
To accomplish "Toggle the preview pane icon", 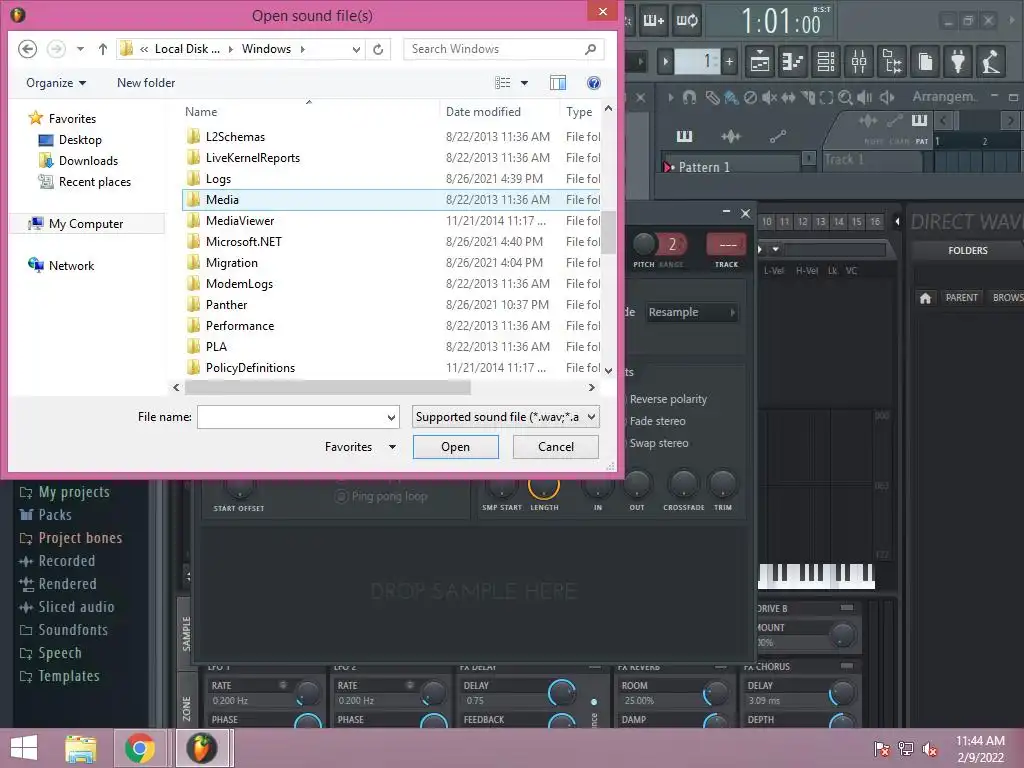I will [x=558, y=83].
